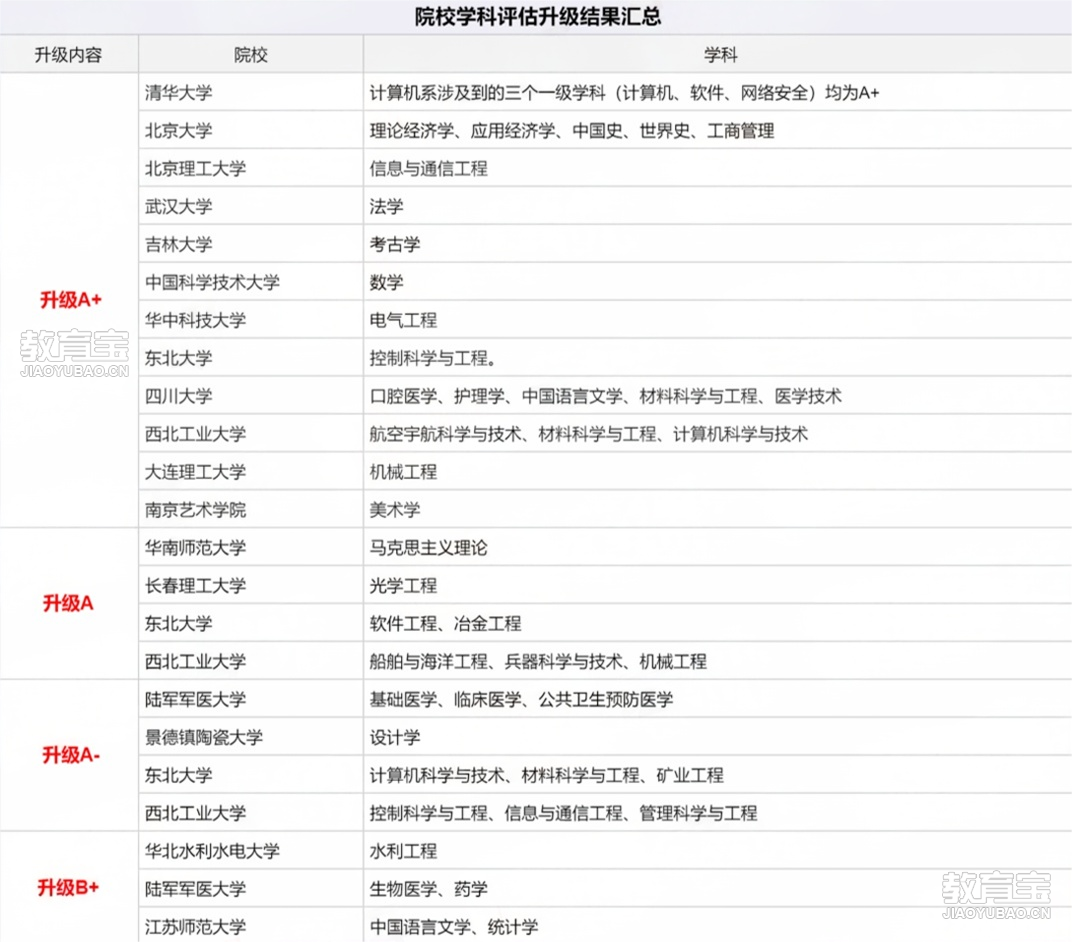Click the title 院校学科评估升级结果汇总

point(537,16)
